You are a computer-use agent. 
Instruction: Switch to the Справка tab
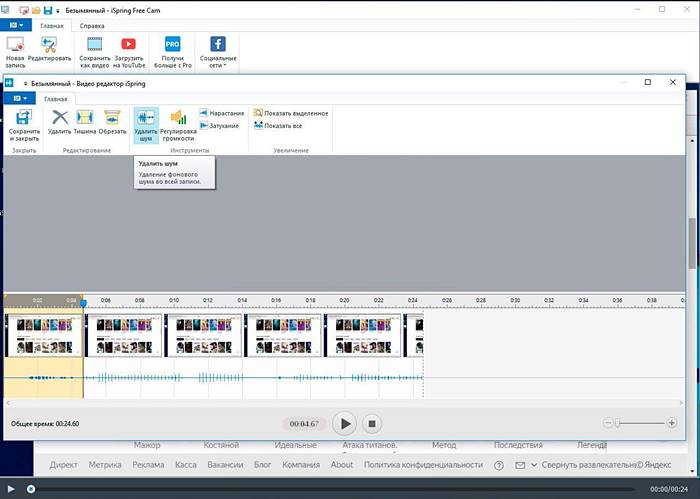tap(92, 24)
